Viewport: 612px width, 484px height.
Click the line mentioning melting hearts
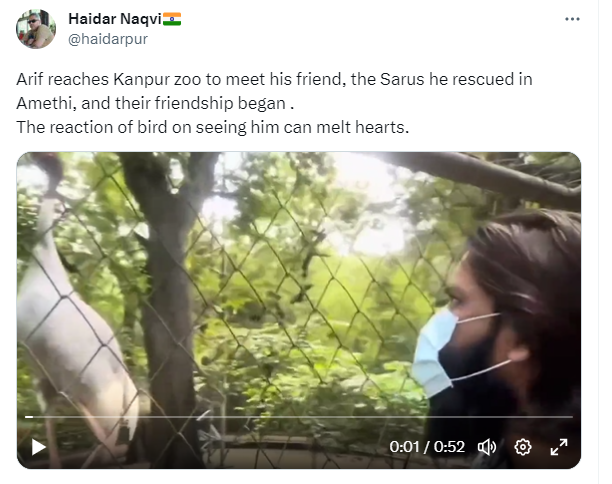tap(213, 127)
